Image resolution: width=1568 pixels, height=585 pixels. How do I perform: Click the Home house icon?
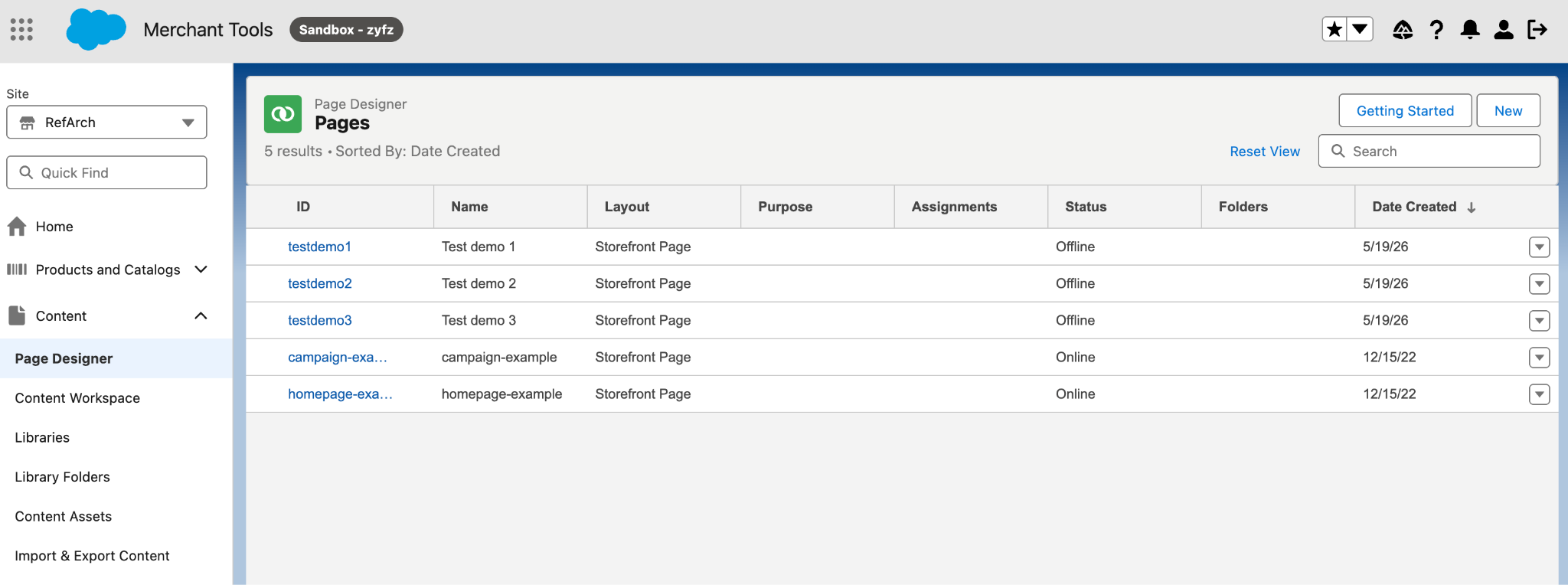point(17,227)
